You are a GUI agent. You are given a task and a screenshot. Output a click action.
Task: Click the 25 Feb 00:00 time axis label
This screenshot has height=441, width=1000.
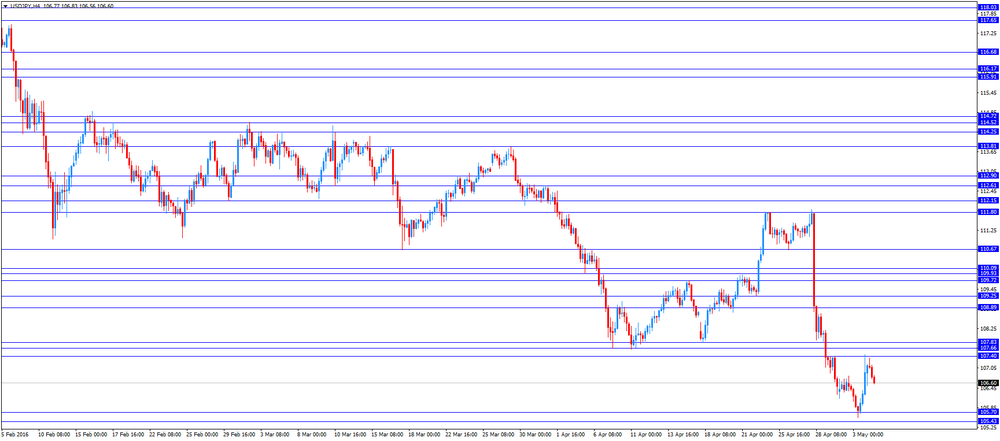pos(203,434)
